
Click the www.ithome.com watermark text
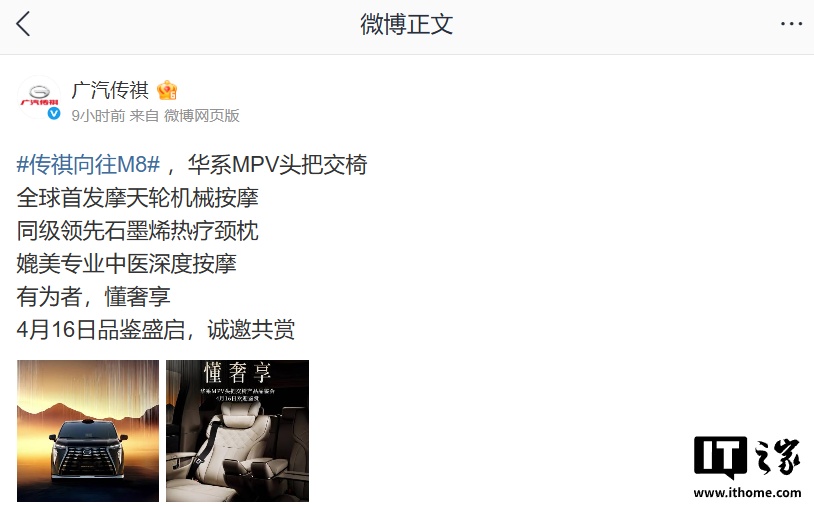pyautogui.click(x=747, y=492)
